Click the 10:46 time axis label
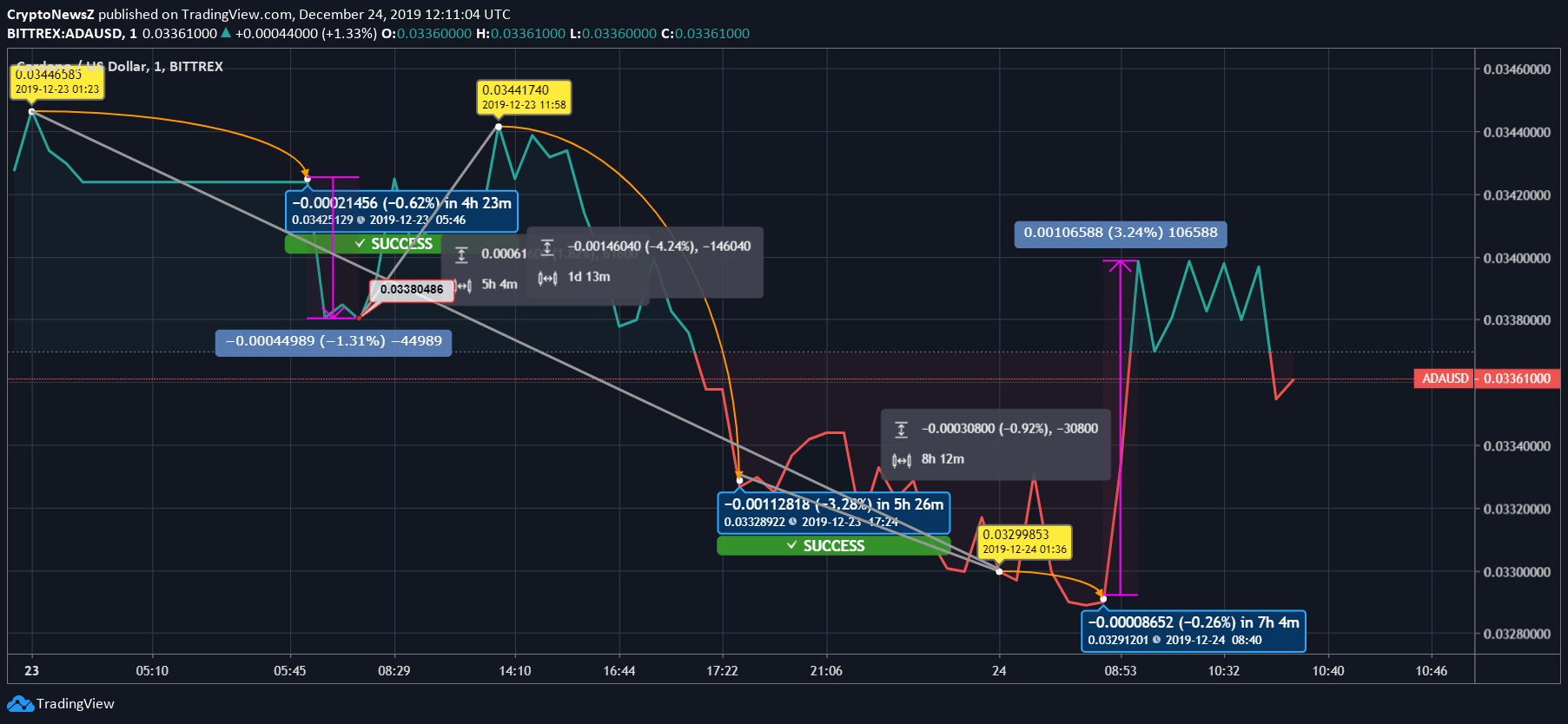This screenshot has height=724, width=1568. click(1432, 671)
